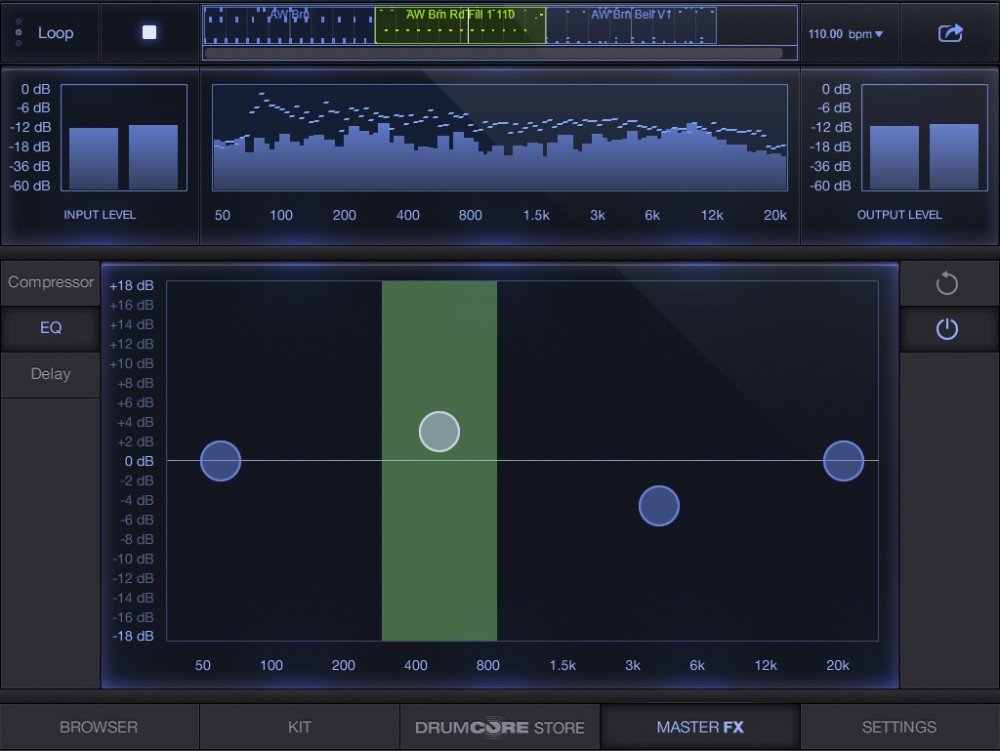
Task: Open the Kit tab
Action: [x=299, y=727]
